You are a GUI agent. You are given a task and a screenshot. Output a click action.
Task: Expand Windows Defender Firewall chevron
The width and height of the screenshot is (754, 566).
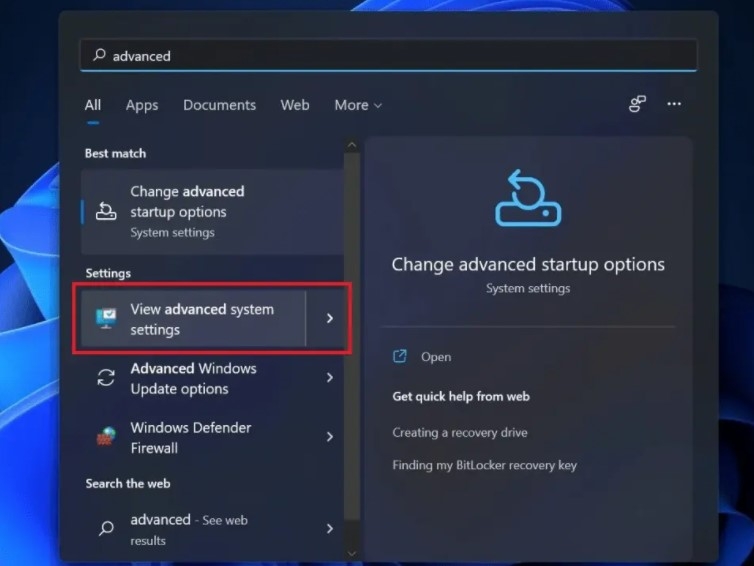pyautogui.click(x=329, y=437)
